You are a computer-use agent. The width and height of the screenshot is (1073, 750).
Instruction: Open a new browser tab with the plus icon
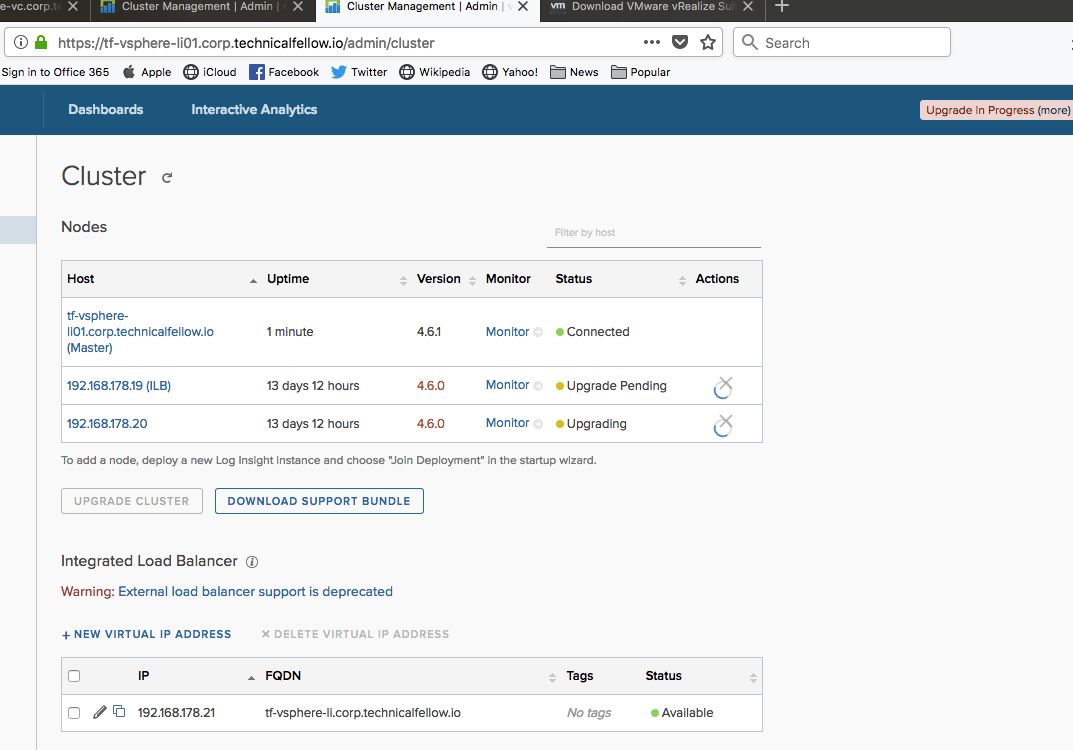pyautogui.click(x=781, y=6)
